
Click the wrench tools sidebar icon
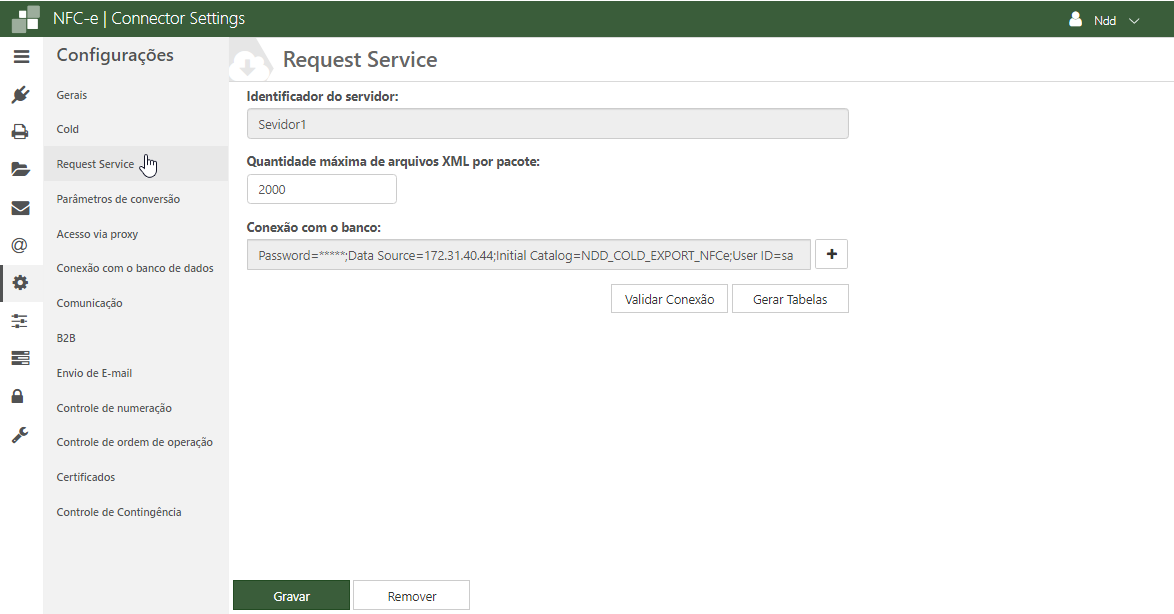pos(20,434)
